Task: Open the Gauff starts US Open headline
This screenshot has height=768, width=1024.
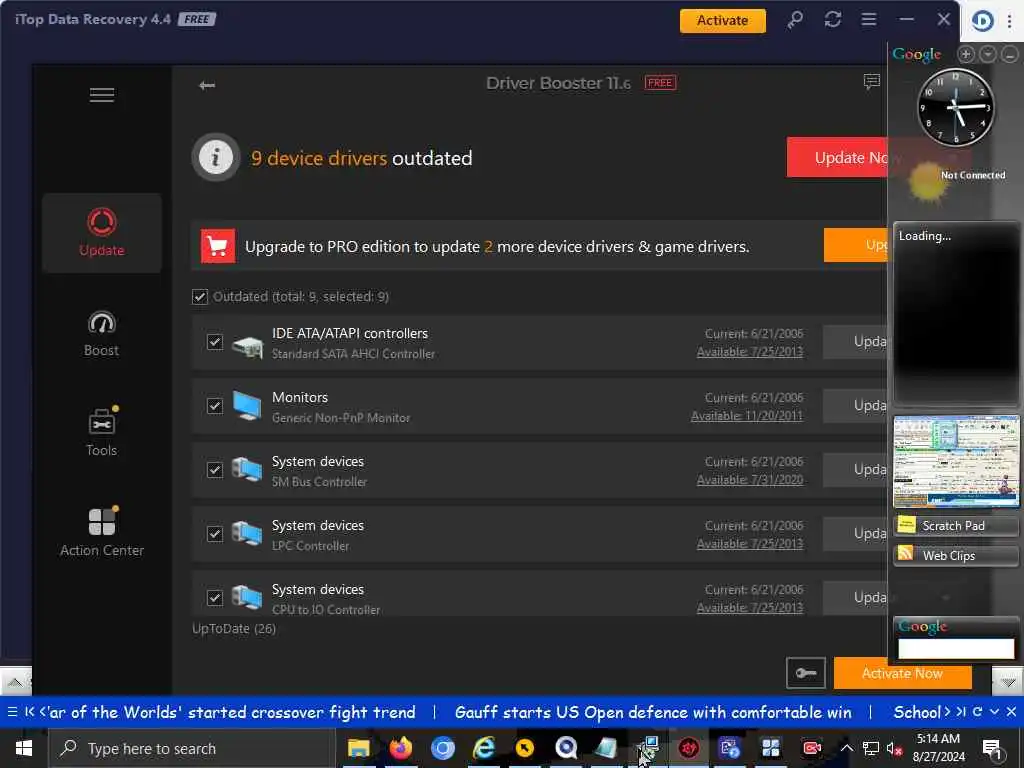Action: click(653, 712)
